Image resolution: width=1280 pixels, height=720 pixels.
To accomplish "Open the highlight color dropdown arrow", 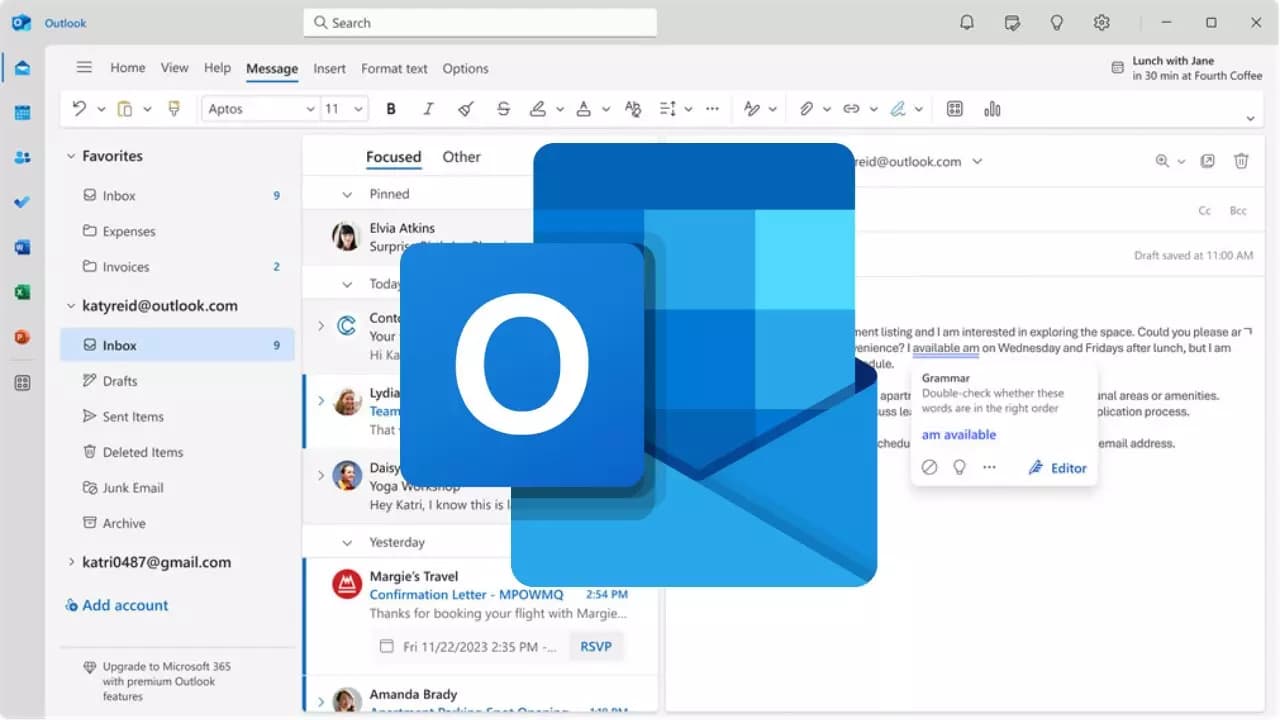I will 559,109.
